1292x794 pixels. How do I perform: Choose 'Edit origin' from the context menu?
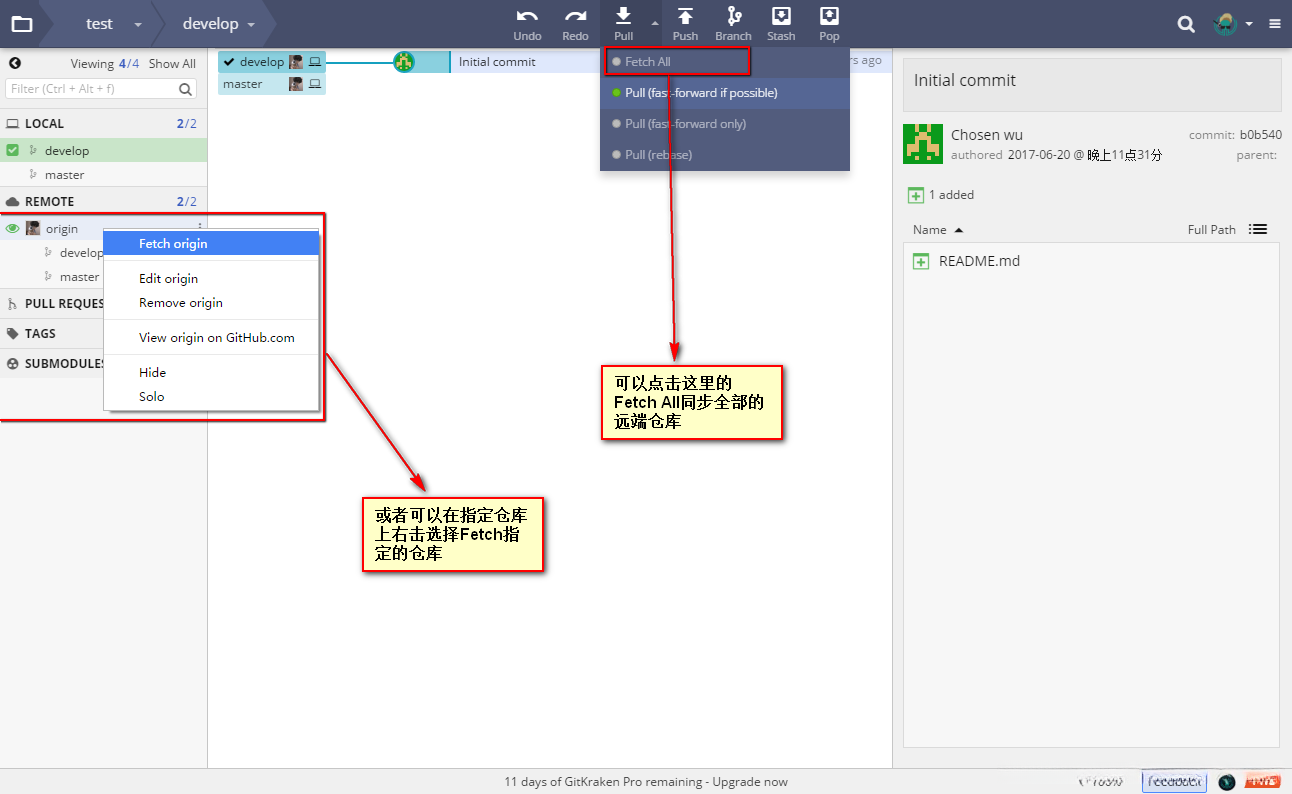(x=211, y=279)
